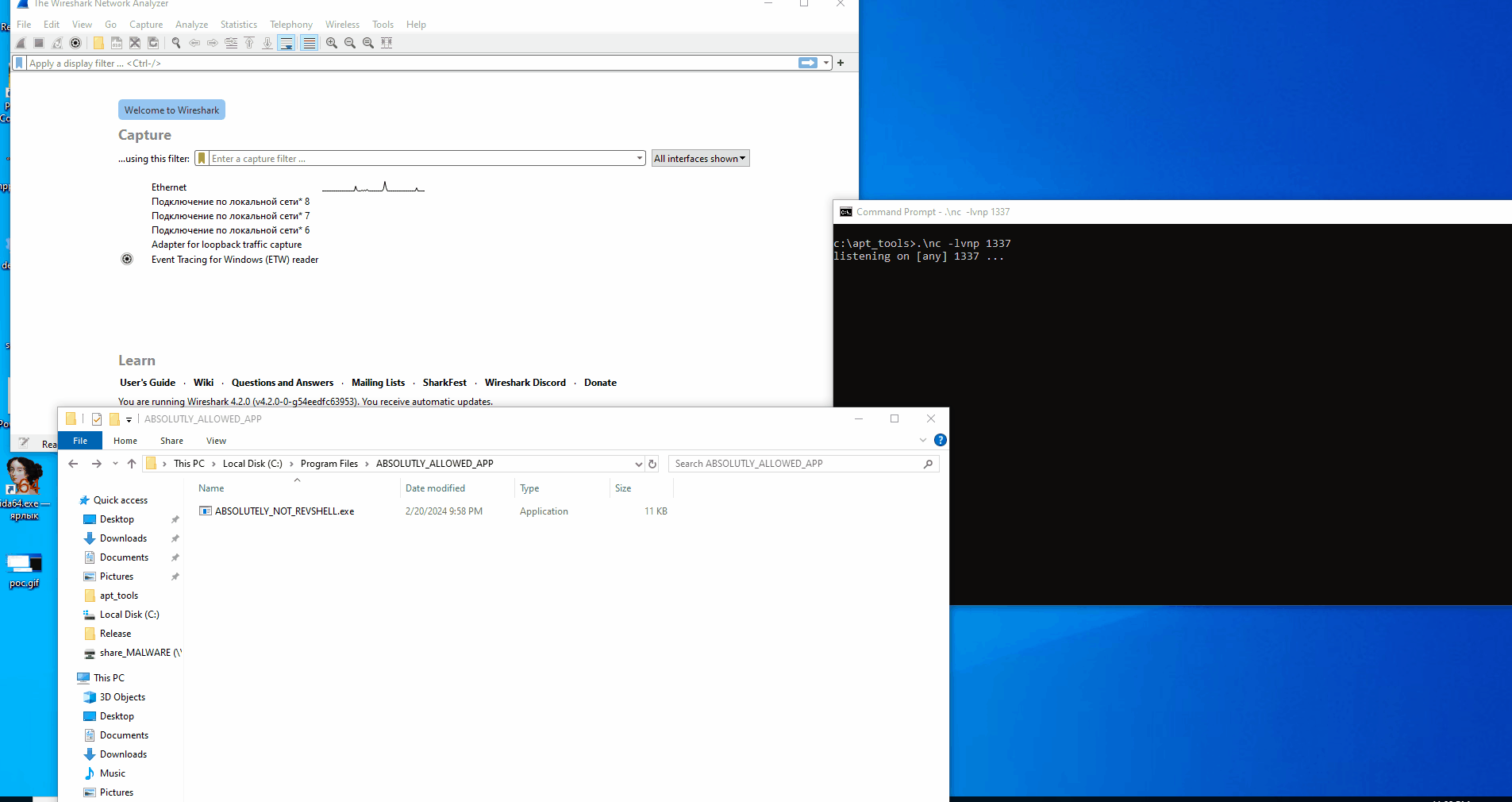This screenshot has width=1512, height=802.
Task: Click the Wireshark capture options gear icon
Action: [x=75, y=43]
